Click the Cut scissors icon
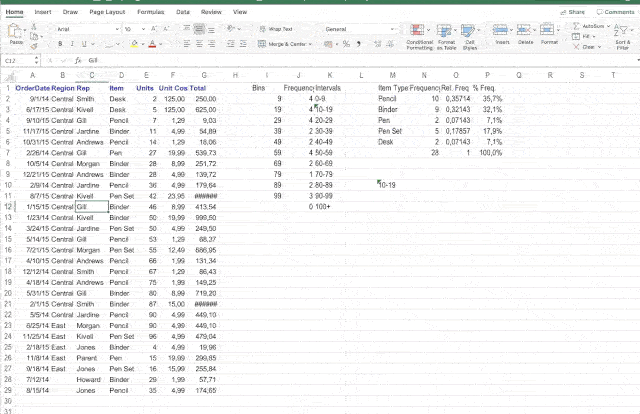640x414 pixels. tap(34, 27)
